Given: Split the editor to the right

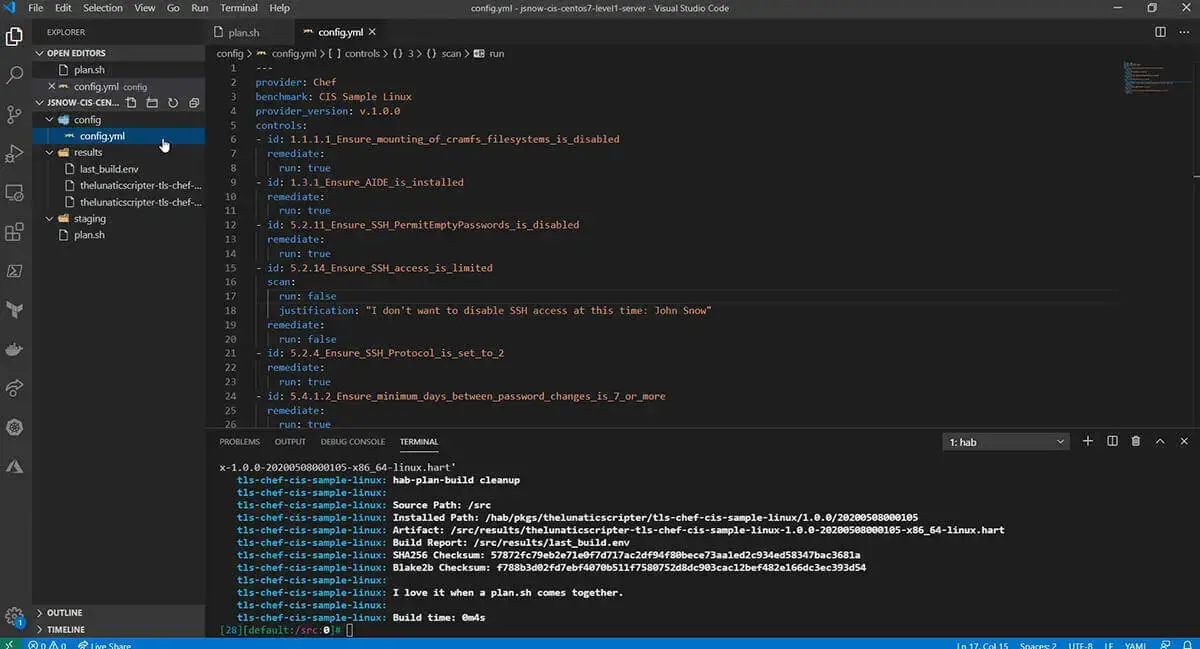Looking at the screenshot, I should pos(1160,32).
